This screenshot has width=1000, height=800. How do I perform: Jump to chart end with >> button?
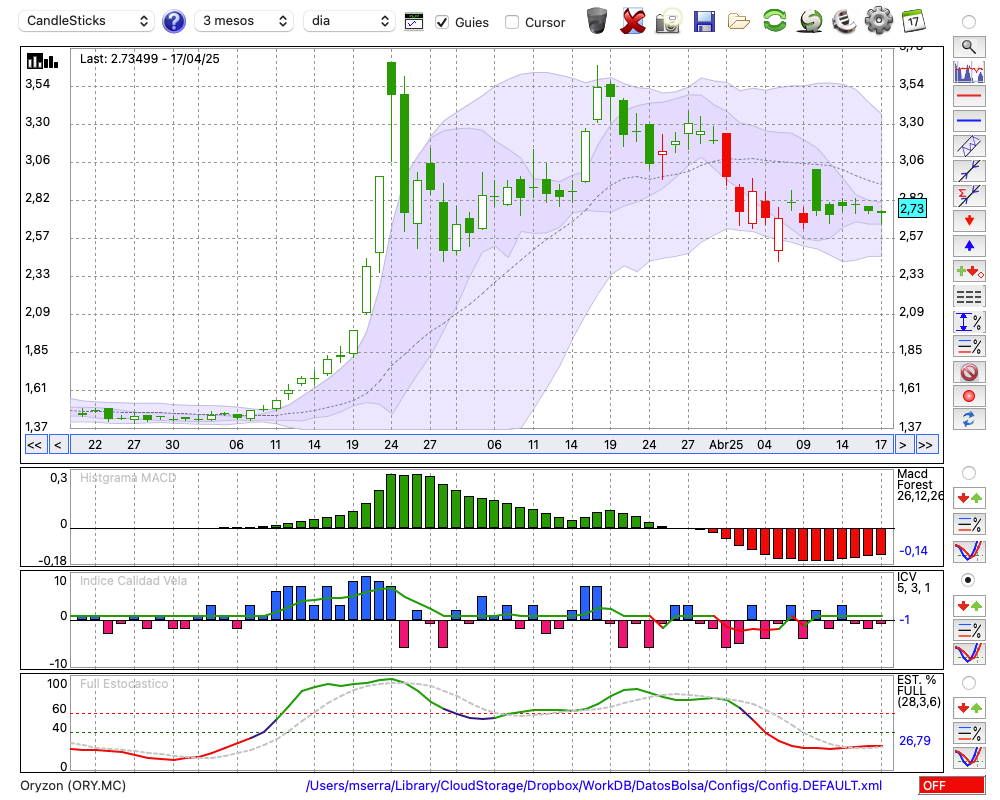click(x=925, y=445)
